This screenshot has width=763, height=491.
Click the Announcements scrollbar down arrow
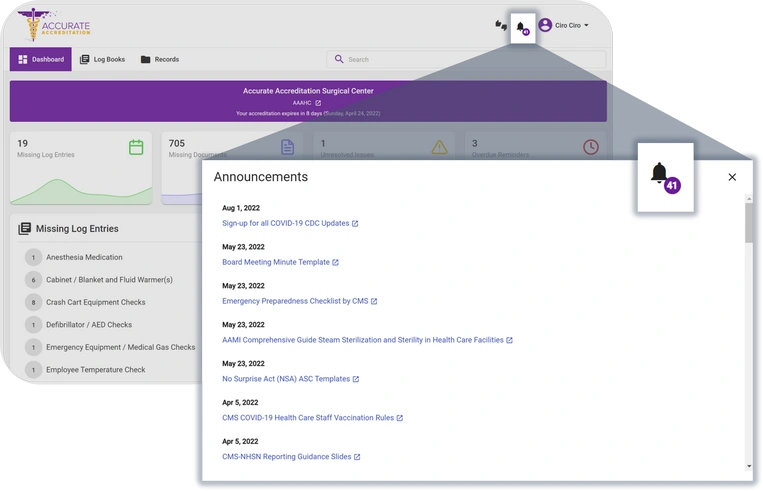click(748, 466)
